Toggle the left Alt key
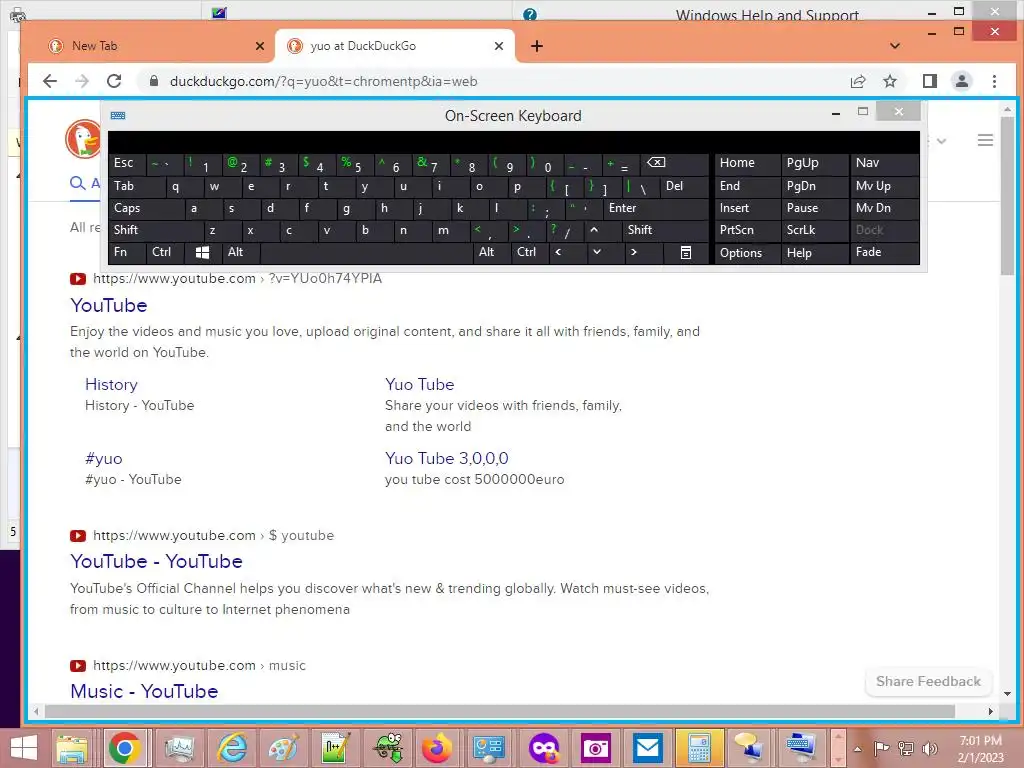Image resolution: width=1024 pixels, height=768 pixels. (240, 252)
